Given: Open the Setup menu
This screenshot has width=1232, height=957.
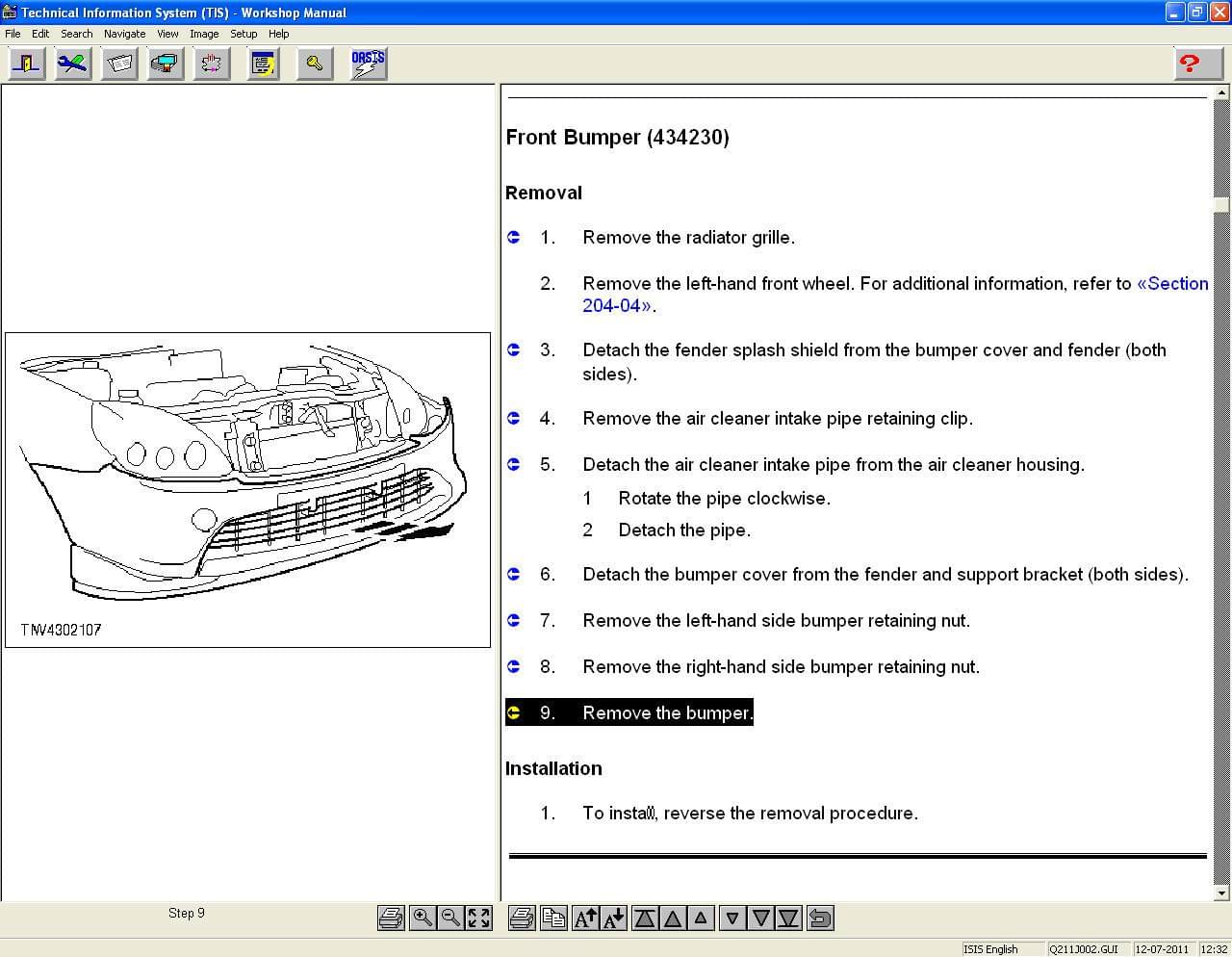Looking at the screenshot, I should click(244, 34).
